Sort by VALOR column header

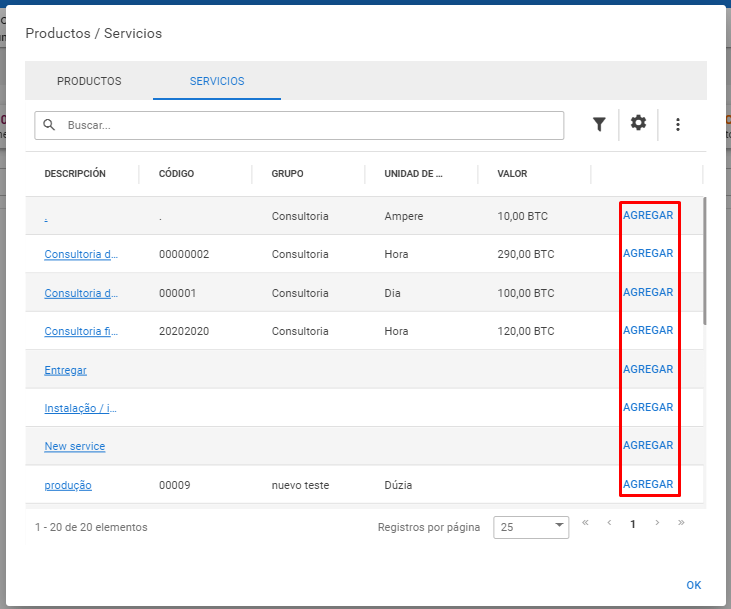click(512, 173)
